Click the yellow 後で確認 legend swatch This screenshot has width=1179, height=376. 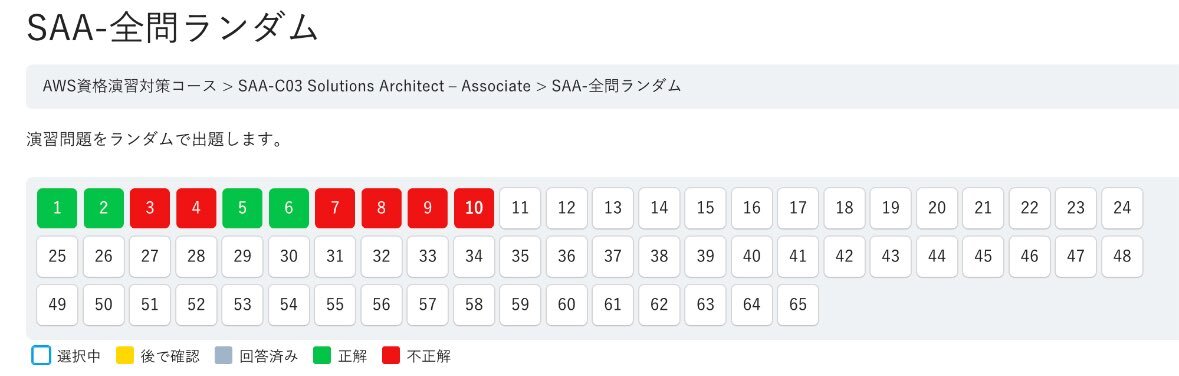tap(125, 356)
